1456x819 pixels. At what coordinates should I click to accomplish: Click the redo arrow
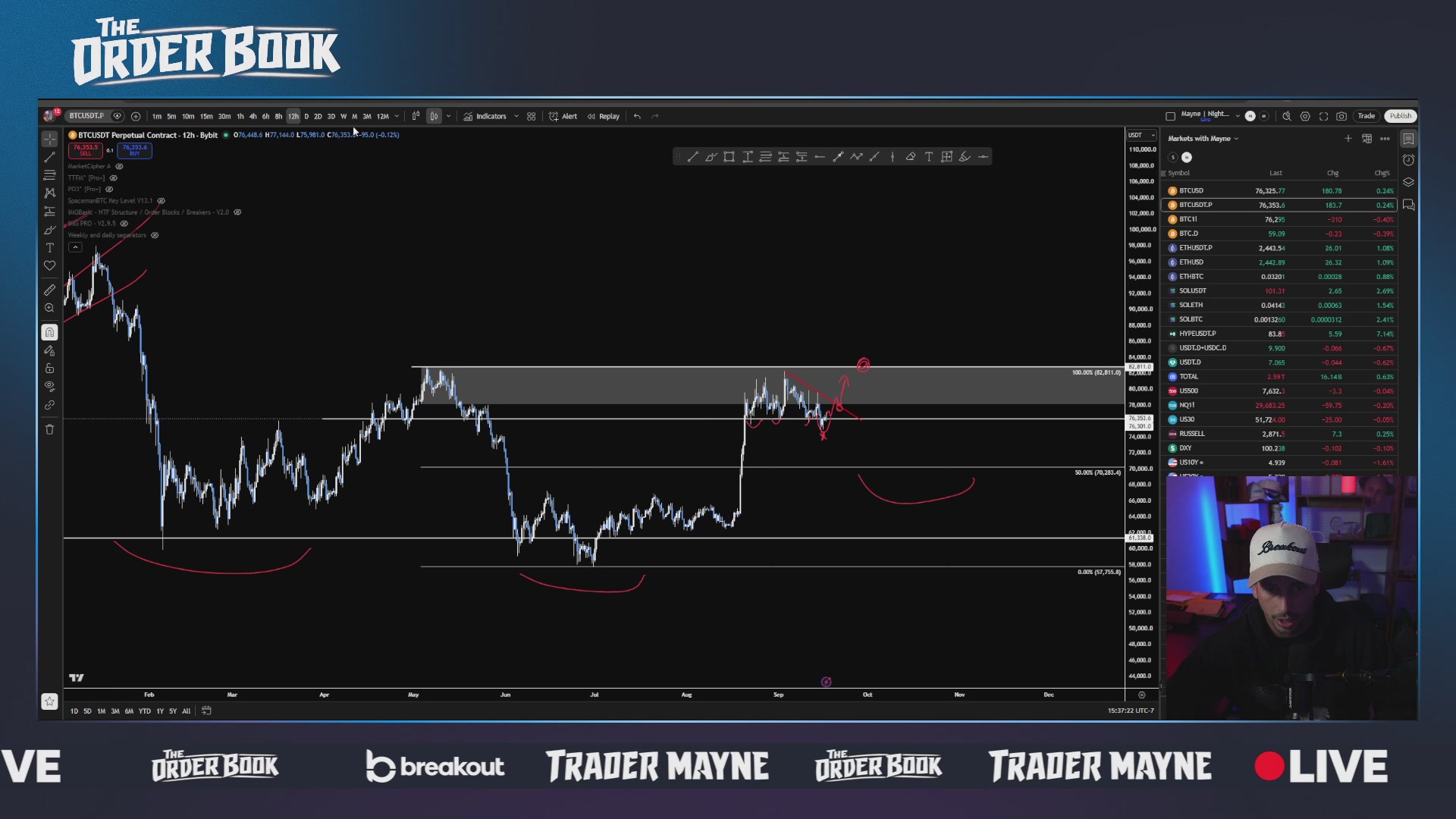[x=655, y=116]
